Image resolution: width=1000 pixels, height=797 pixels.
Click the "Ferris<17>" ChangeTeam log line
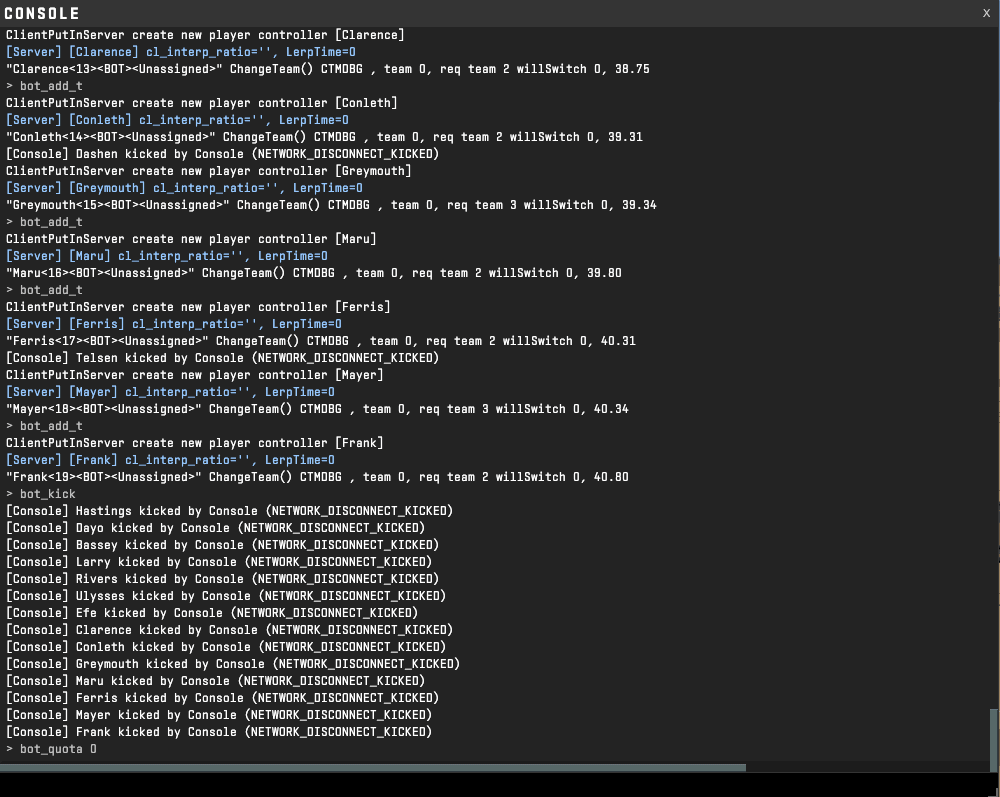click(x=320, y=341)
